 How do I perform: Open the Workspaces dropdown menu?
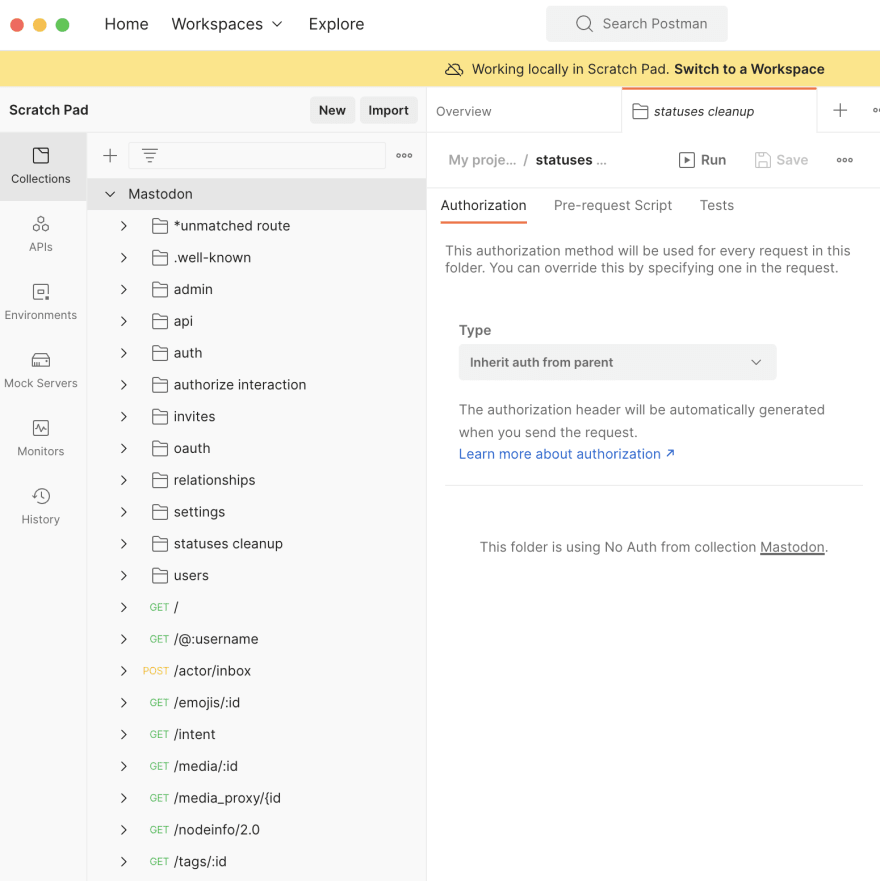pos(226,24)
